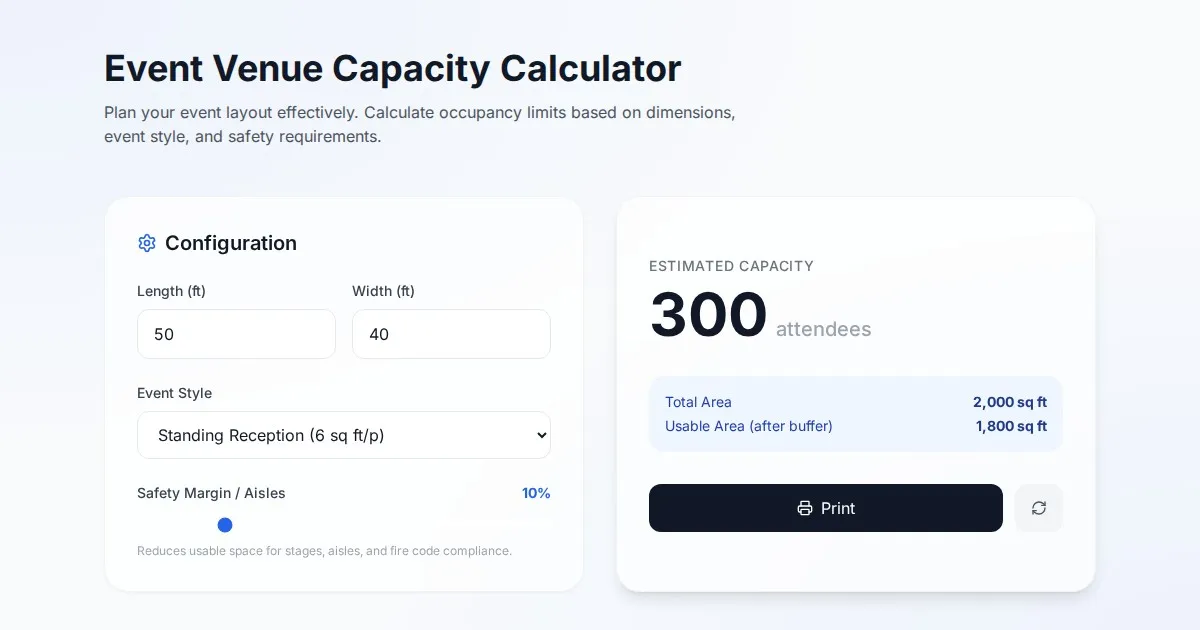
Task: Click the printer icon on Print button
Action: 805,508
